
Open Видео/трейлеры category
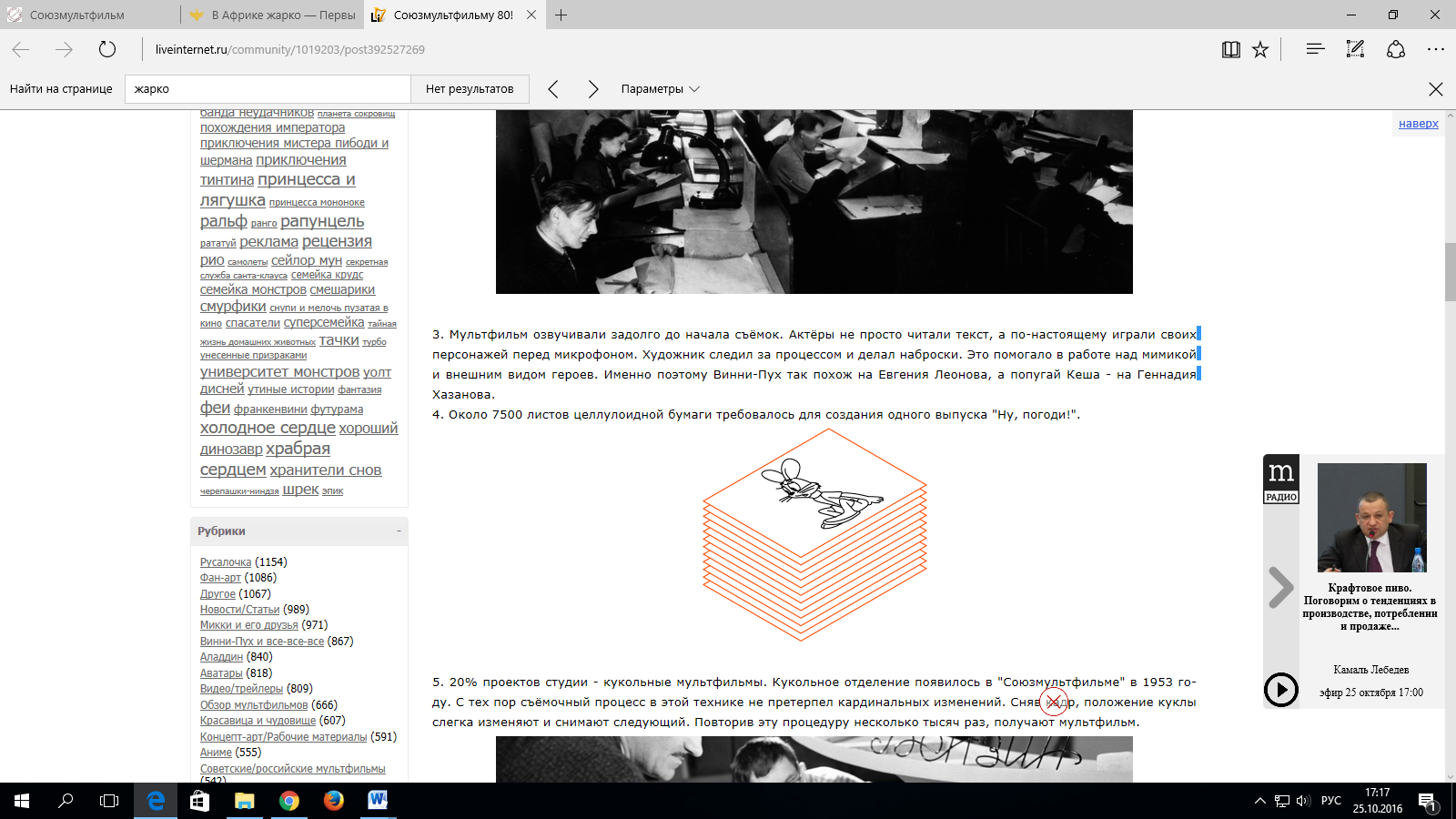coord(241,689)
